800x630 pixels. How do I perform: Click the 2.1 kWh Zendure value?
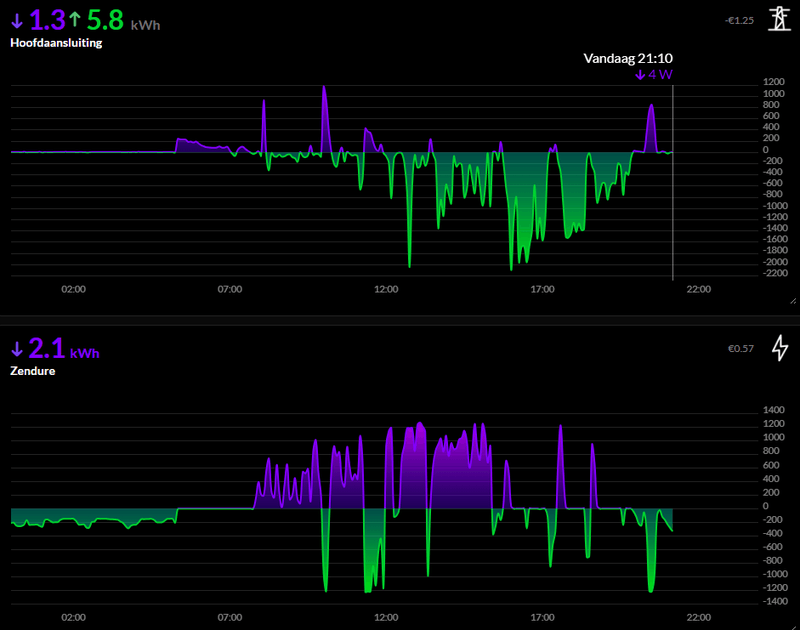64,348
